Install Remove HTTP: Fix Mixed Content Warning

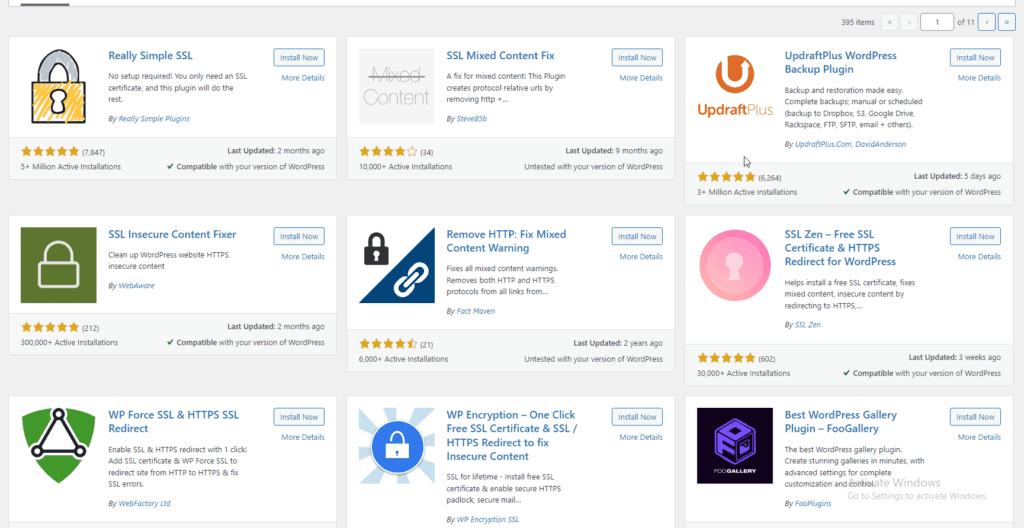pyautogui.click(x=637, y=237)
